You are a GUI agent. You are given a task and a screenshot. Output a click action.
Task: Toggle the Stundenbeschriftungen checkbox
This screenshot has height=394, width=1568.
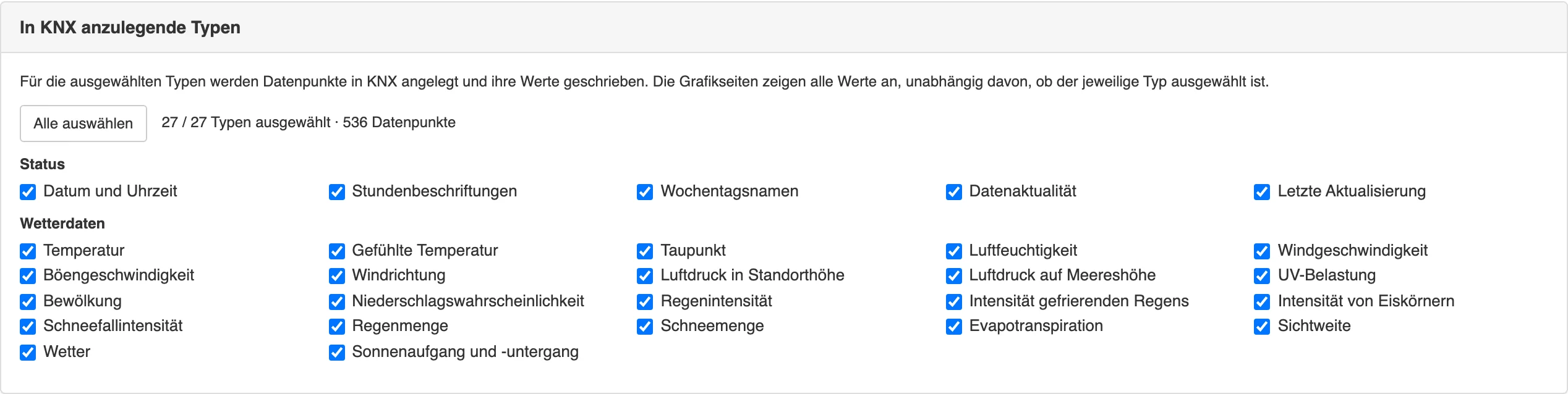coord(336,192)
